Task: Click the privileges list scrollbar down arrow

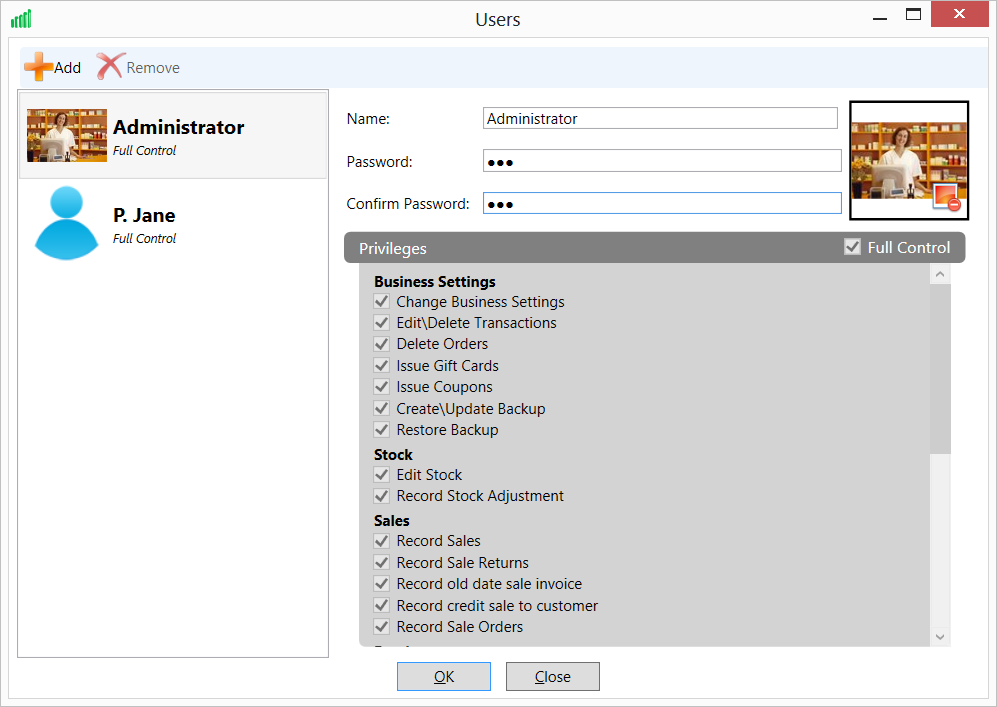Action: tap(939, 636)
